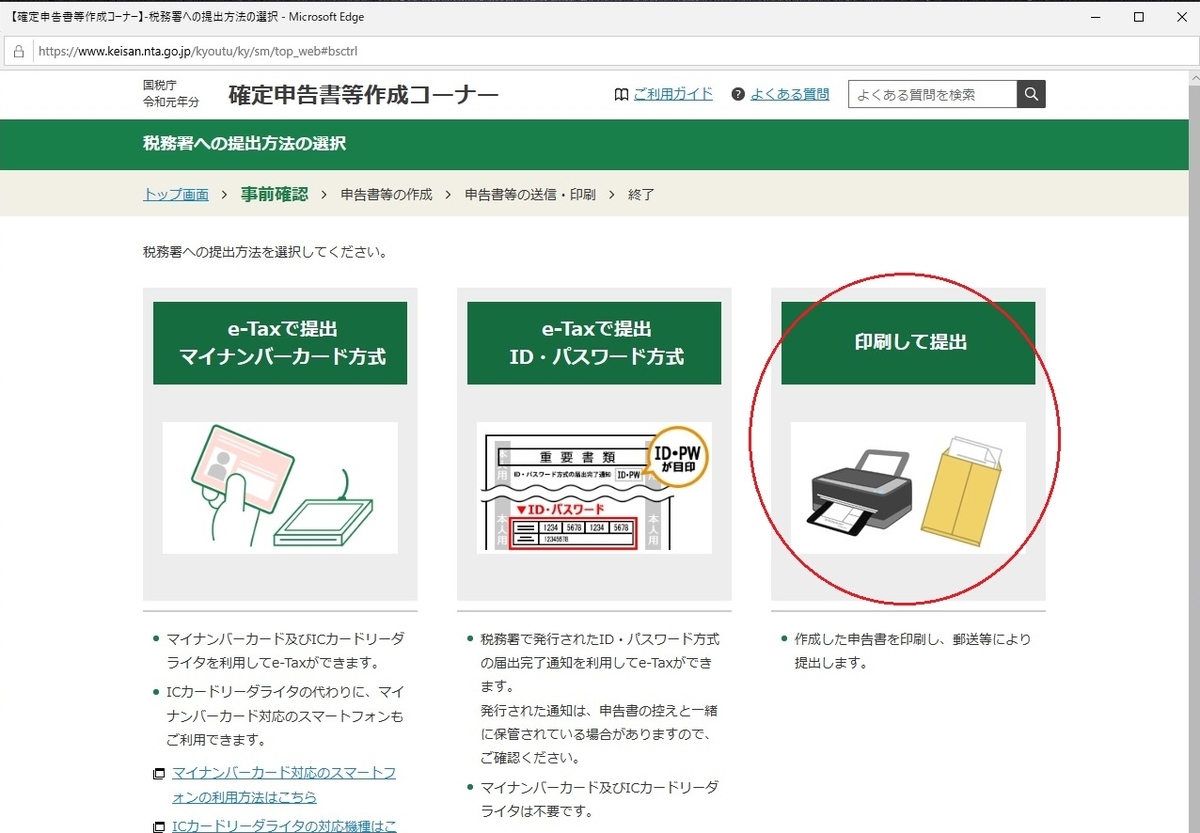Click the browser URL address field
The image size is (1200, 833).
click(x=600, y=51)
